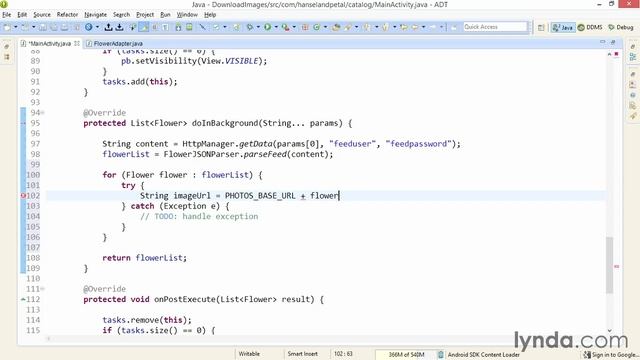Open the globe icon dropdown arrow

pos(98,27)
